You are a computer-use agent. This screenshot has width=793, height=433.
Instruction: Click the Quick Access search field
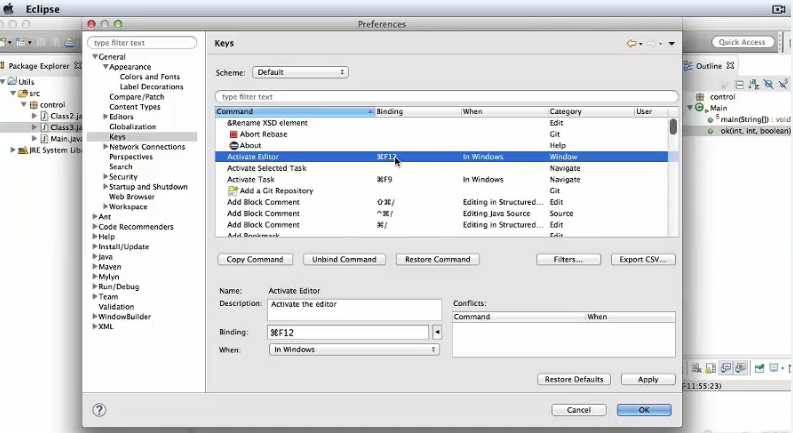742,42
